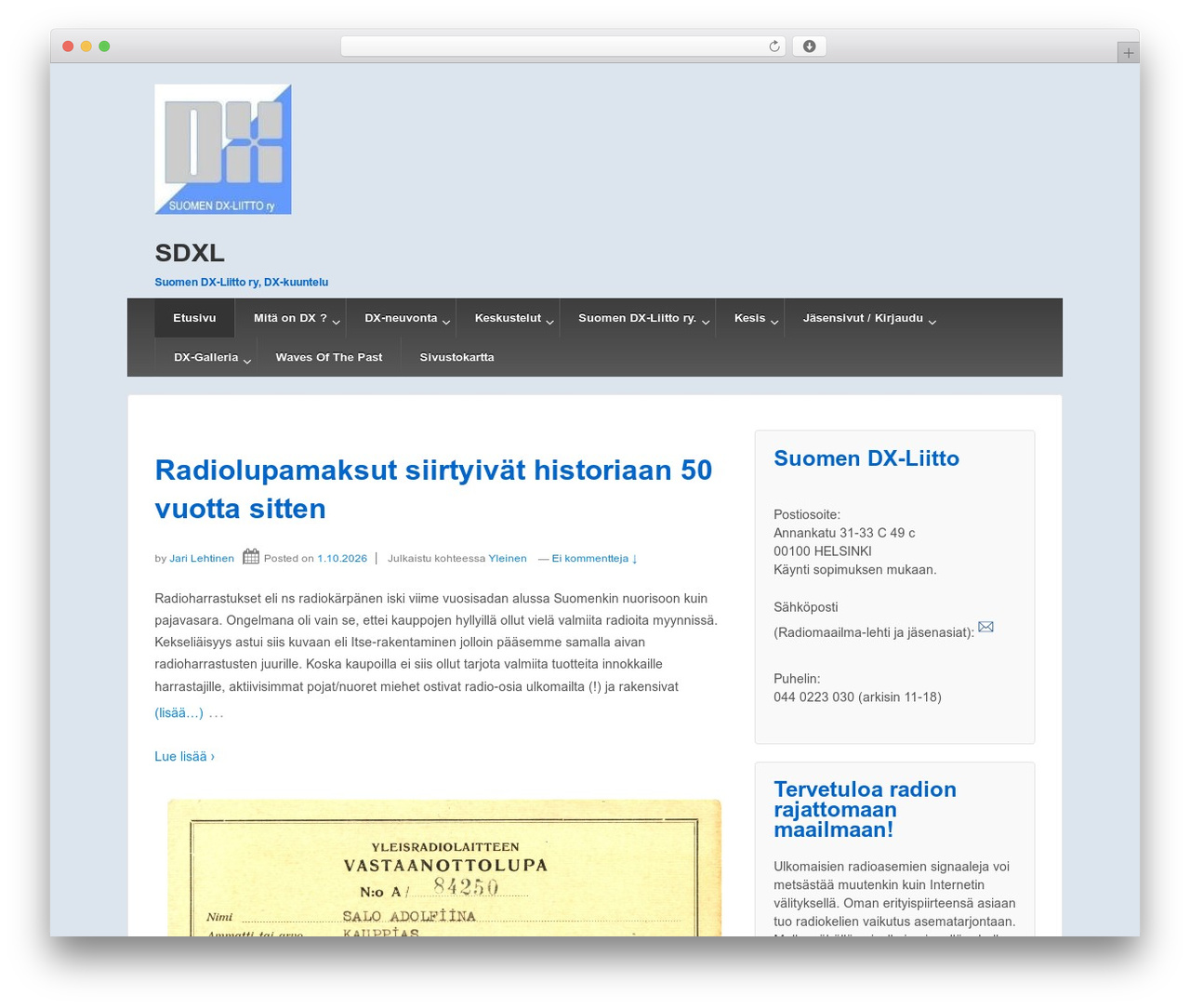Screen dimensions: 1190x1008
Task: Expand the Keskustelut submenu arrow
Action: pos(550,322)
